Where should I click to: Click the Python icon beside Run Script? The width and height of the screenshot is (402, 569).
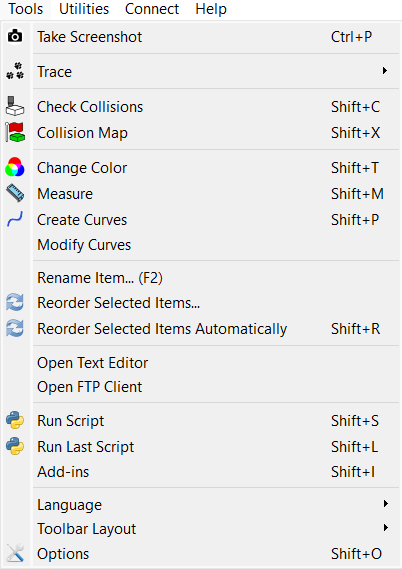[x=15, y=420]
